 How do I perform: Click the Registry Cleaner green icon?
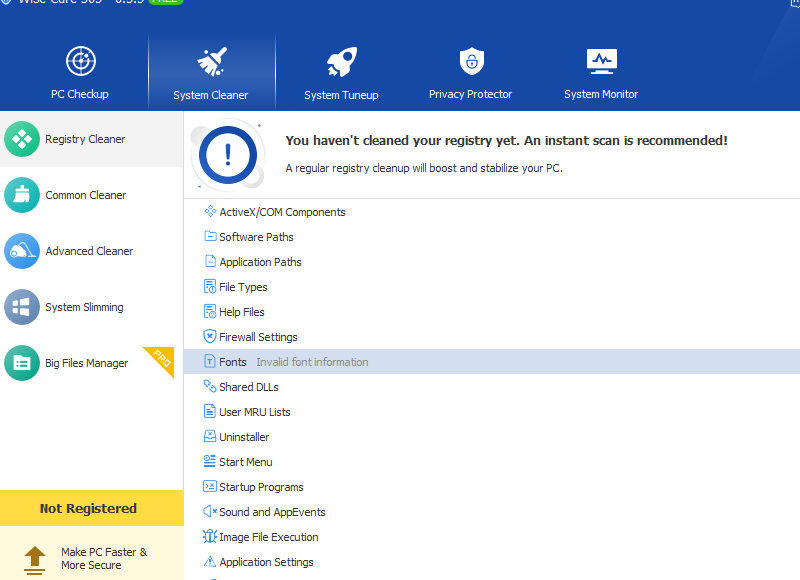22,139
